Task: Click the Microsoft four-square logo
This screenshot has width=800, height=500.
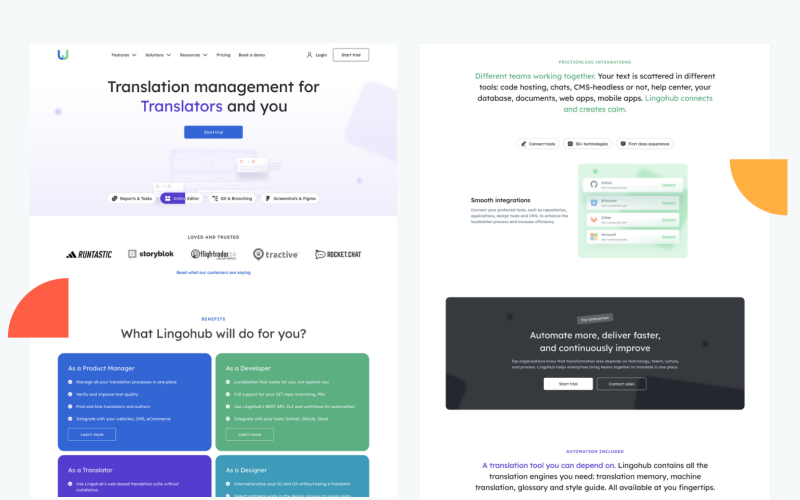Action: point(593,237)
